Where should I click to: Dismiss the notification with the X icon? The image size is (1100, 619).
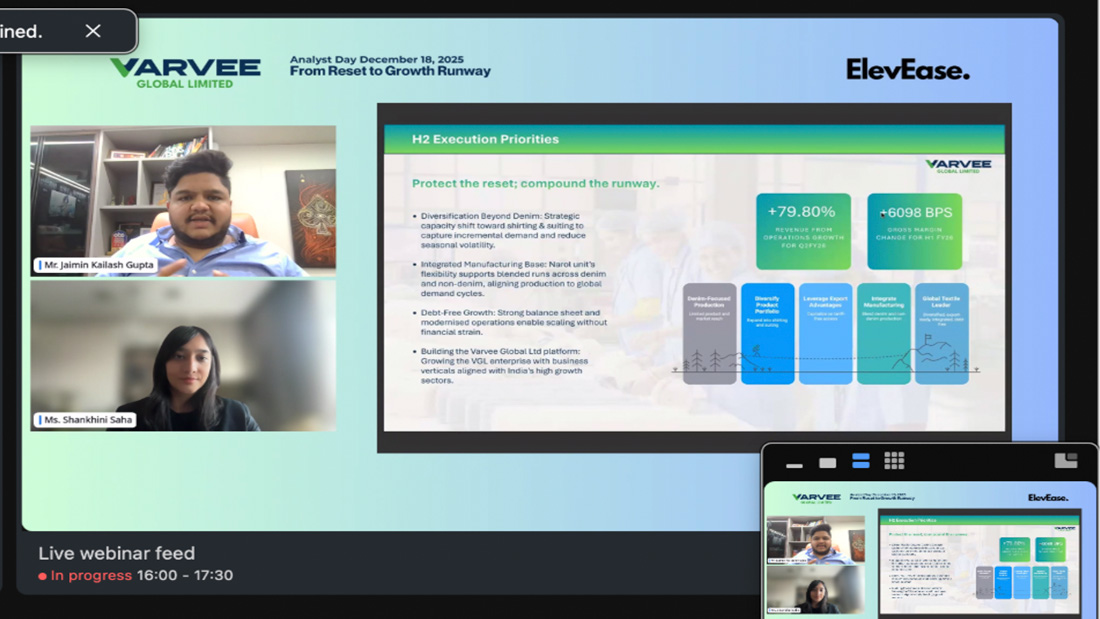(93, 31)
